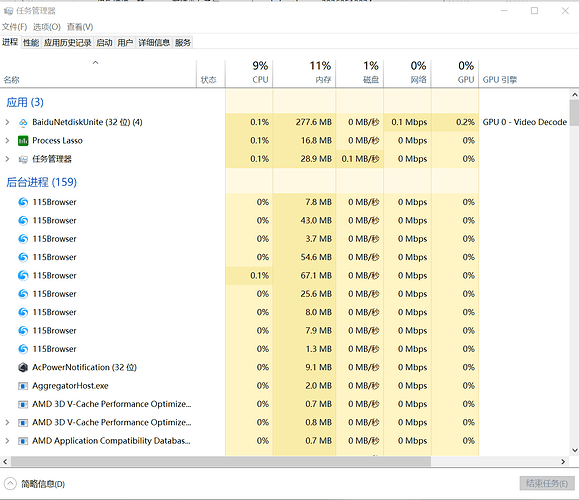The height and width of the screenshot is (500, 579).
Task: Click the green Process Lasso icon
Action: point(23,141)
